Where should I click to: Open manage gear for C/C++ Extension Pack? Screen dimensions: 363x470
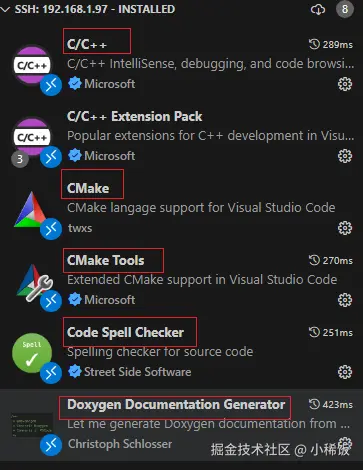(345, 156)
